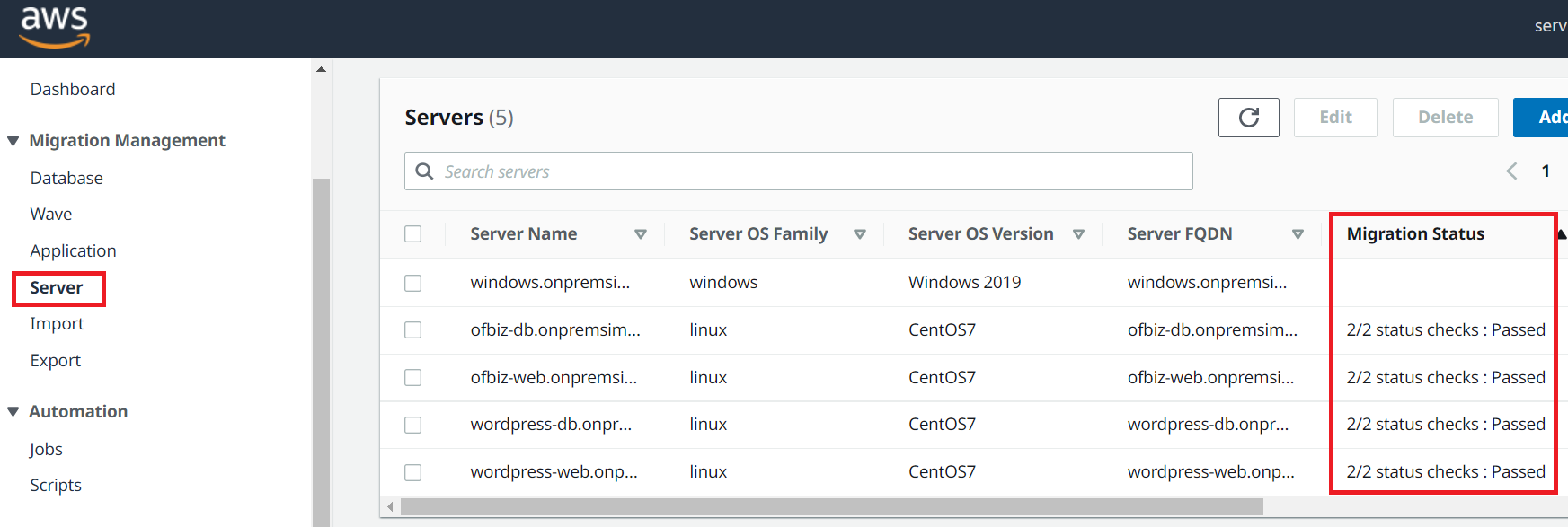This screenshot has width=1568, height=527.
Task: Click ofbiz-db.onpremsim... in Server Name column
Action: point(555,330)
